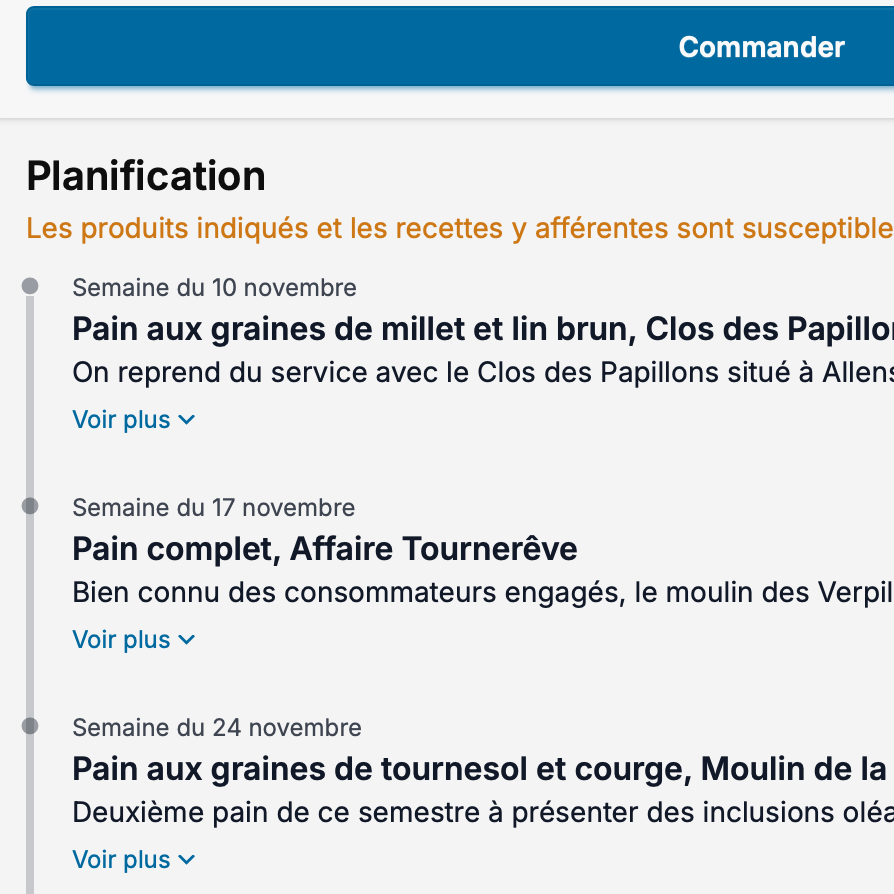Select the Pain complet, Affaire Tournerêve title
Image resolution: width=894 pixels, height=894 pixels.
point(325,549)
